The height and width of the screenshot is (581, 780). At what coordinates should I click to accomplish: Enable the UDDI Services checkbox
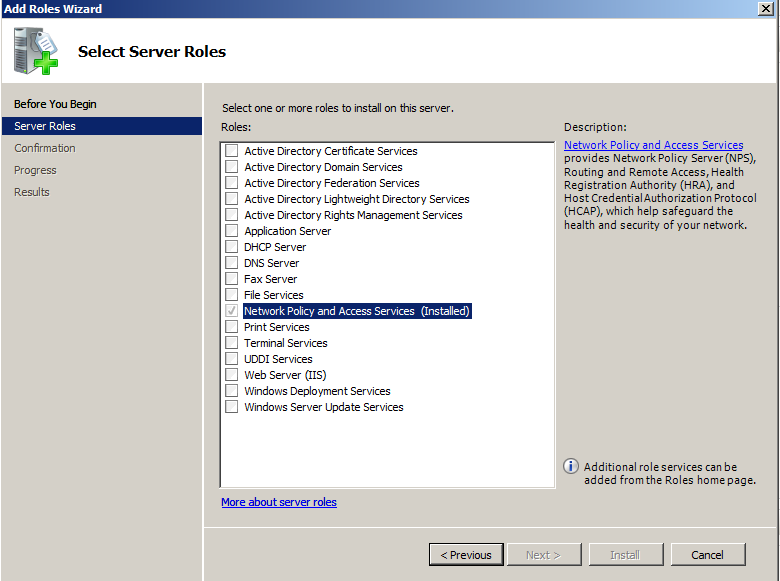(231, 359)
